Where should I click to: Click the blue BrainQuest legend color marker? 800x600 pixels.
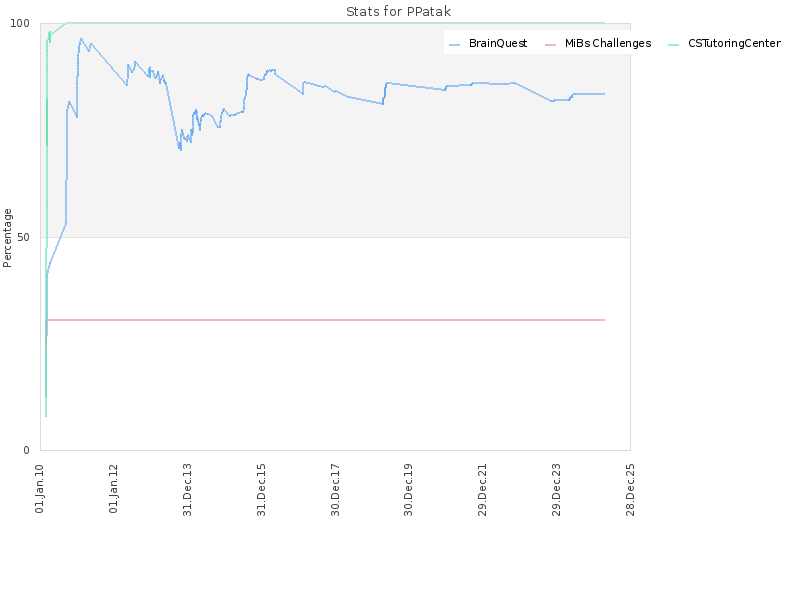(455, 45)
